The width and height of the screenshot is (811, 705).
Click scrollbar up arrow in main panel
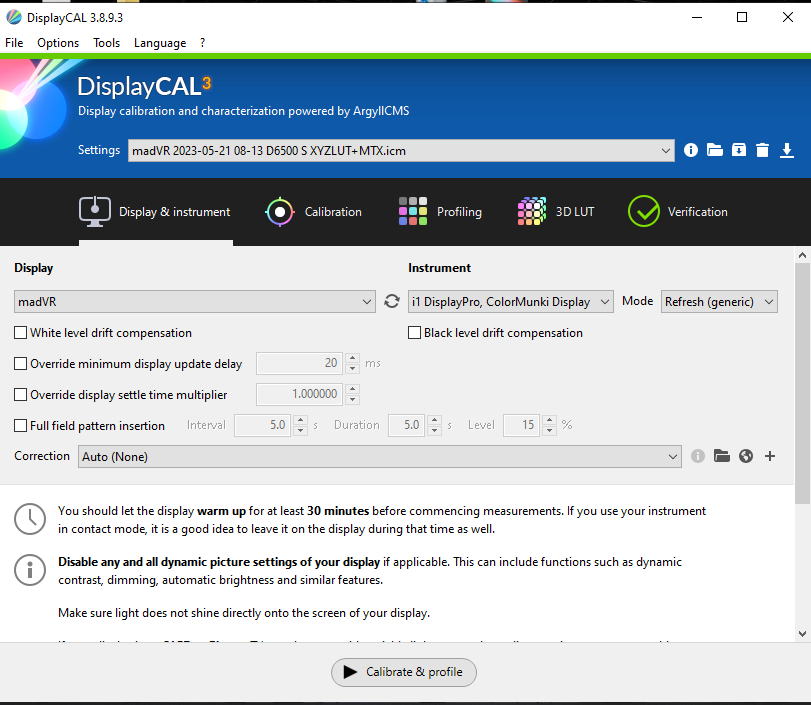[x=802, y=255]
